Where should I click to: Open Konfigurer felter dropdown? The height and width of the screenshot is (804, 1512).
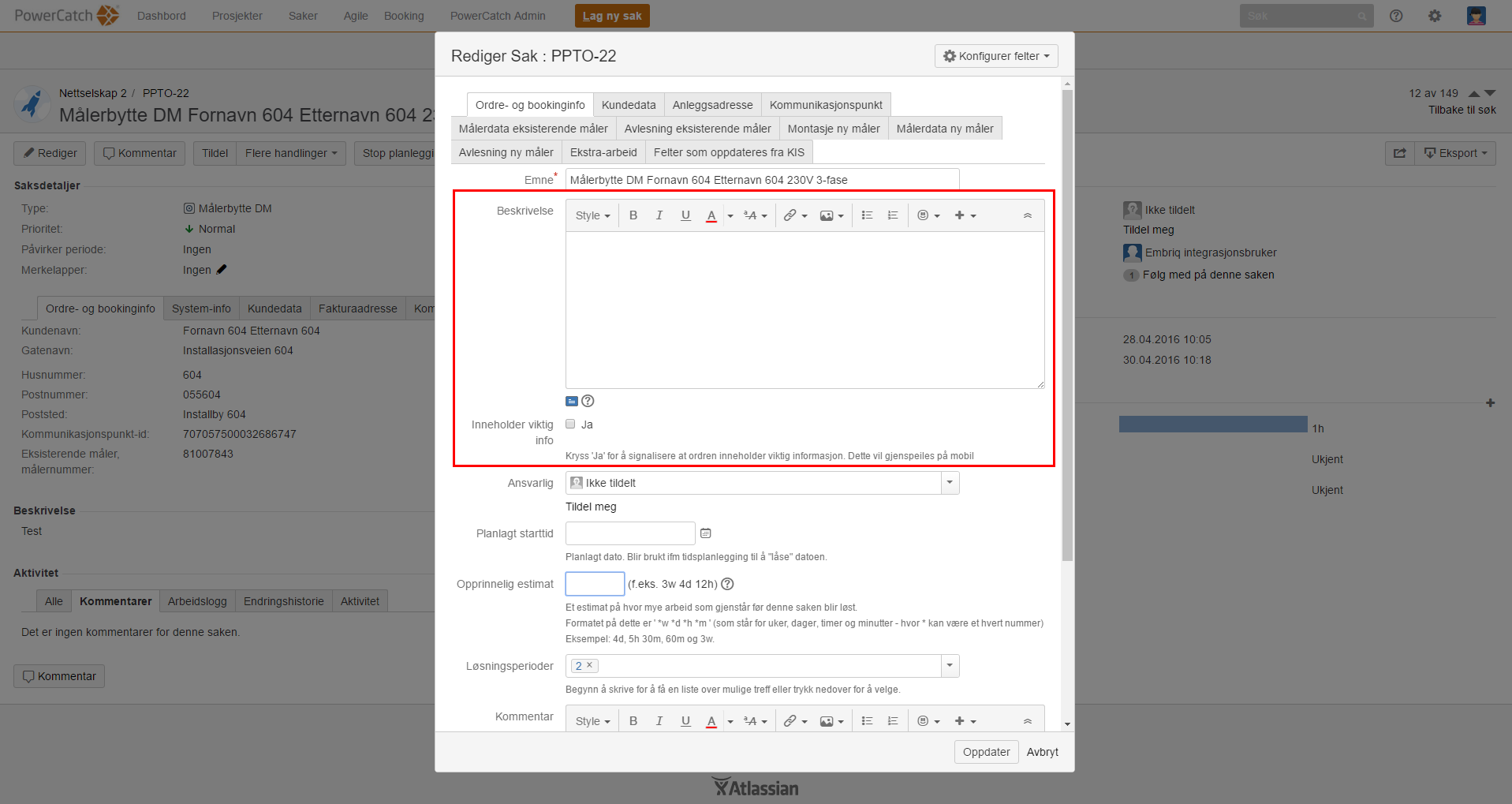coord(996,56)
